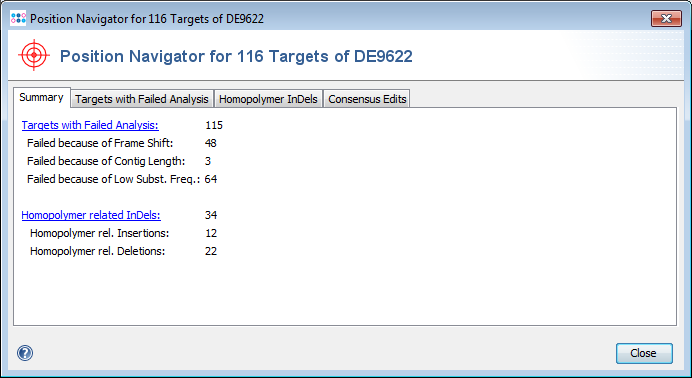This screenshot has width=692, height=378.
Task: Click the Homopolymer rel. Insertions label
Action: pos(100,233)
